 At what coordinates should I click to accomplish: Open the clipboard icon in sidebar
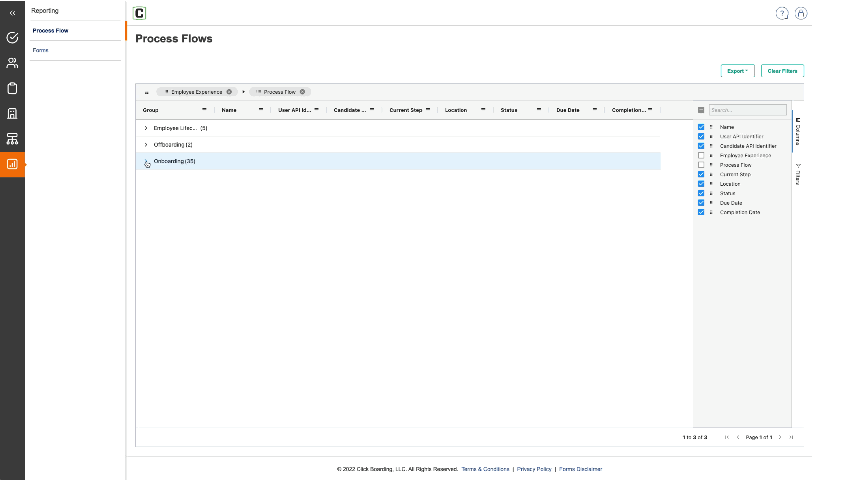pos(12,88)
